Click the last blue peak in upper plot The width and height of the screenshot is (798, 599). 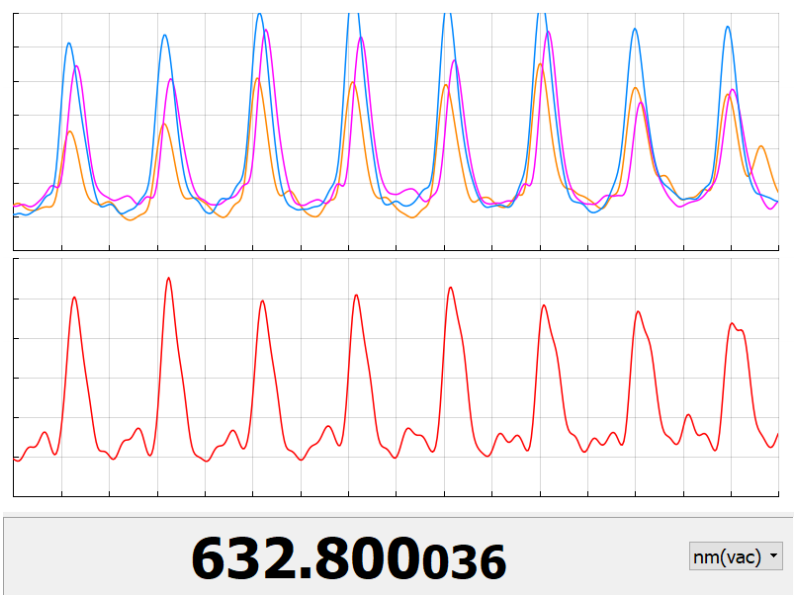click(x=727, y=27)
